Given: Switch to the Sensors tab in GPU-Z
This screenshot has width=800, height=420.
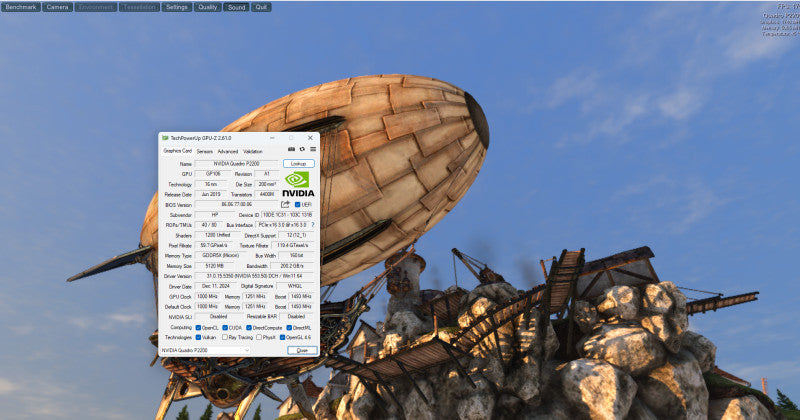Looking at the screenshot, I should point(205,152).
